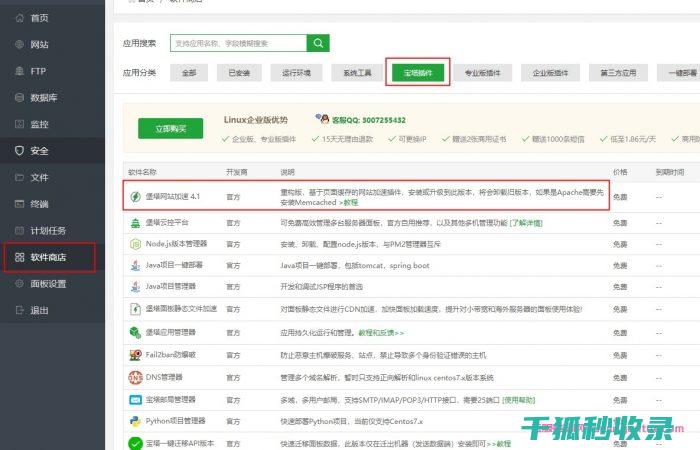
Task: Select the 运行环境 category tab
Action: coord(296,73)
